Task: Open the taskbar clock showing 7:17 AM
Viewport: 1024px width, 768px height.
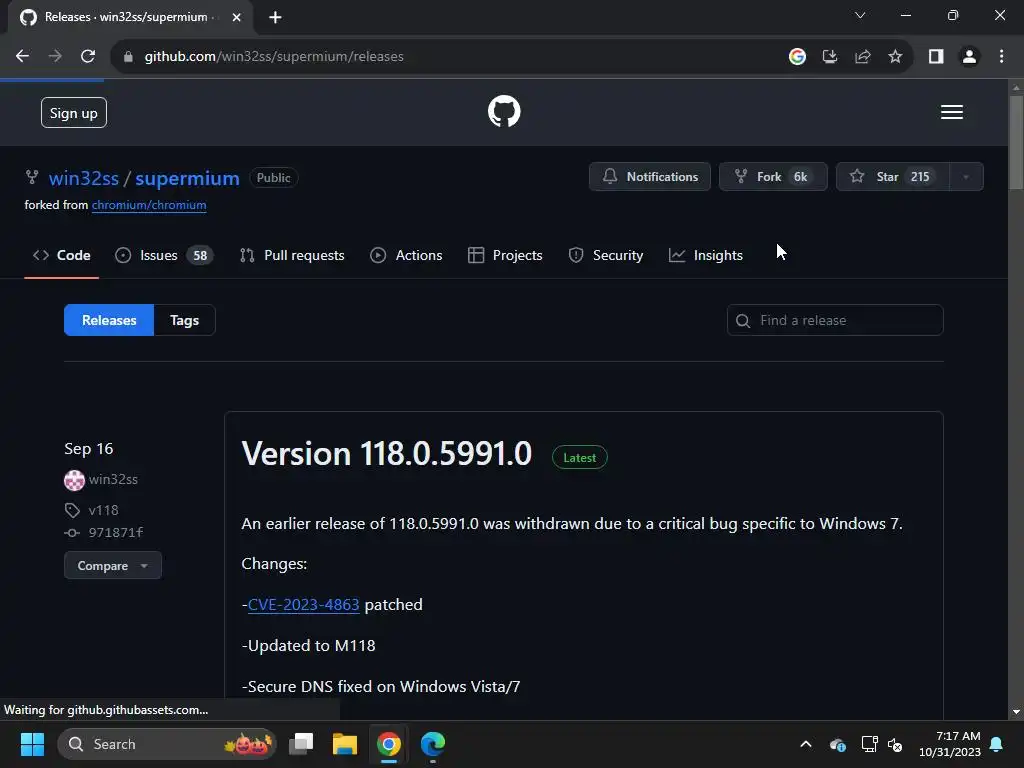Action: pos(950,744)
